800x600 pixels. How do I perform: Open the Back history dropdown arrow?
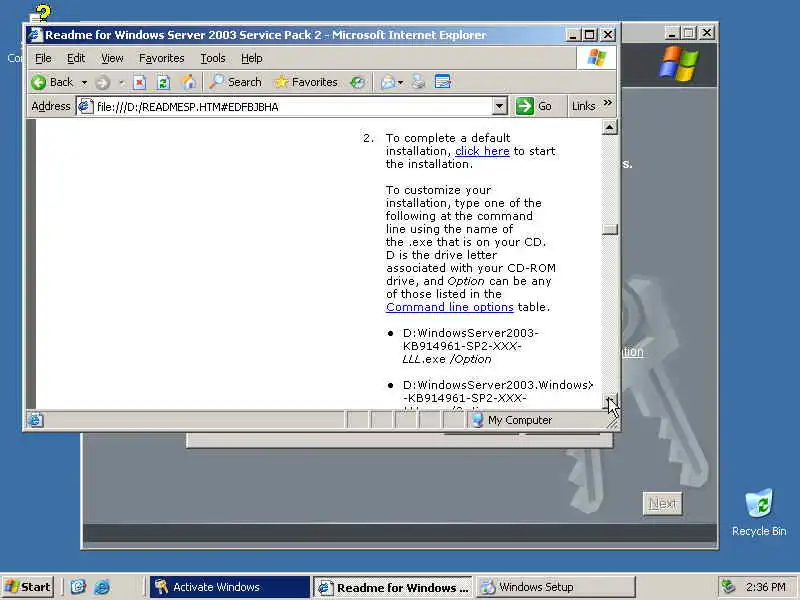point(84,82)
